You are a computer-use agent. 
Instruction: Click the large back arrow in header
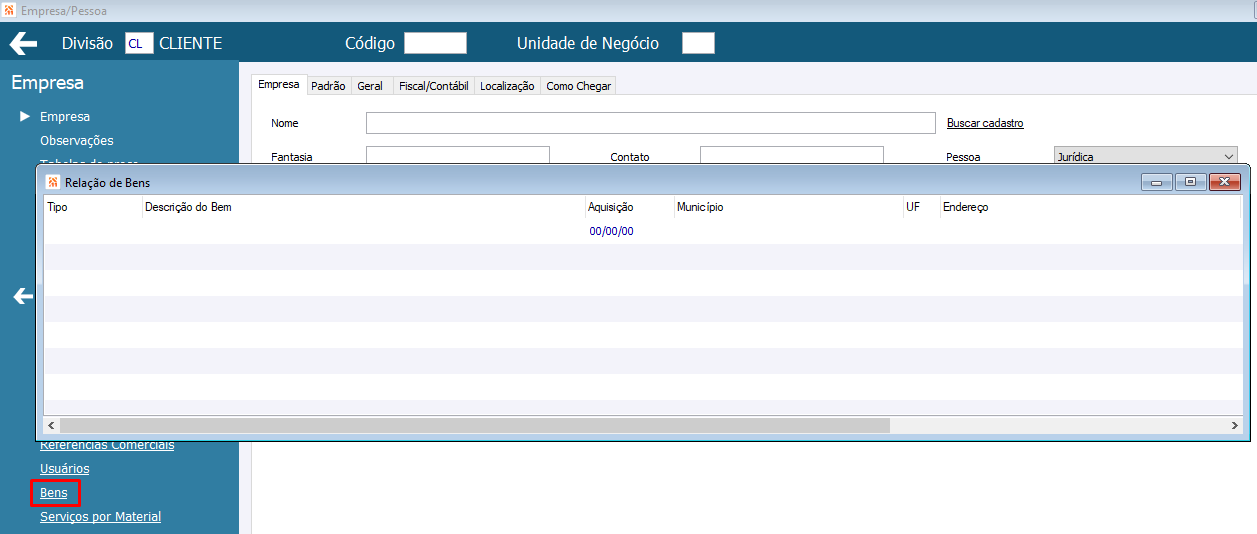[23, 43]
